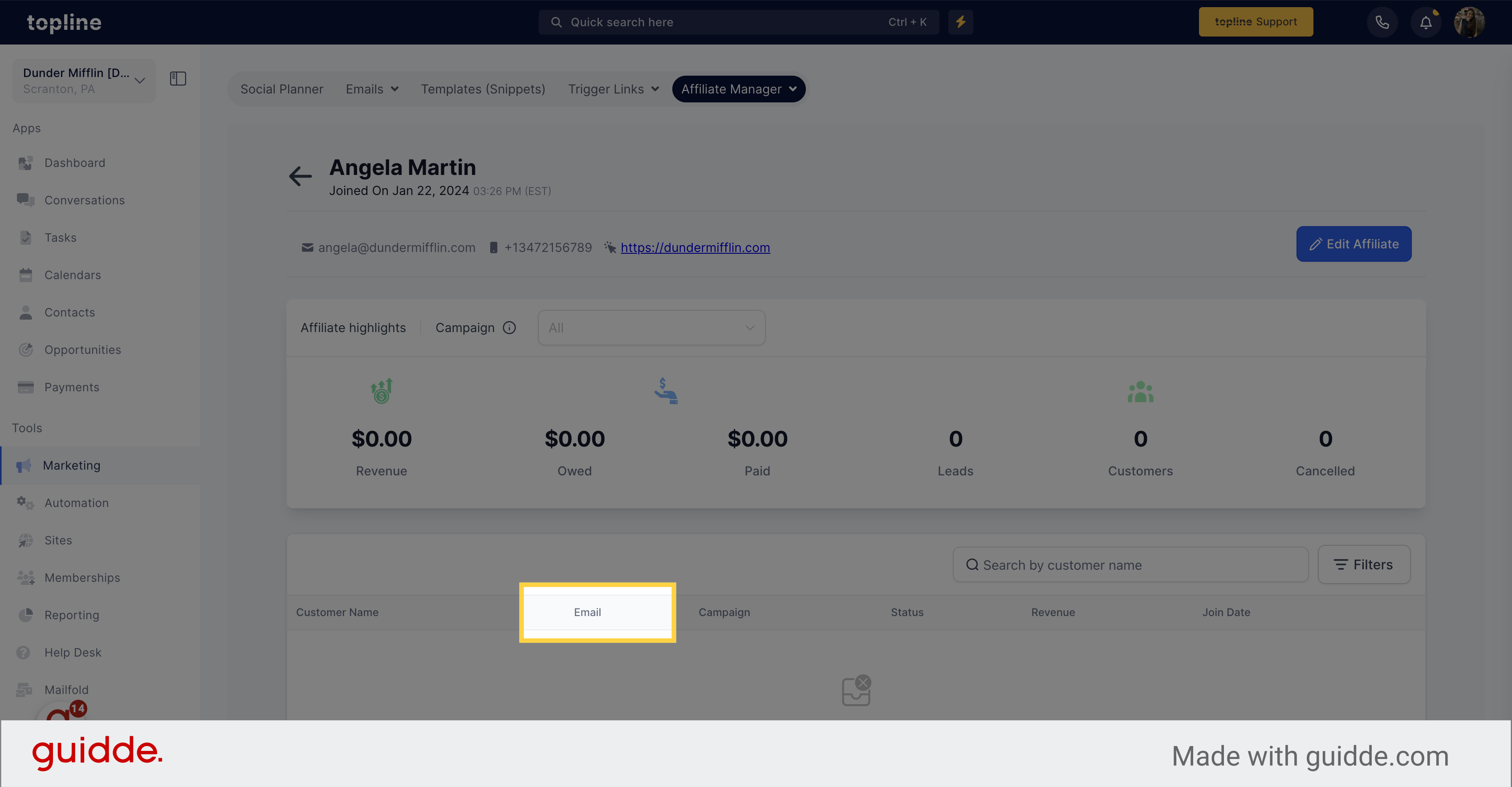Switch to Templates (Snippets) tab
This screenshot has height=787, width=1512.
click(x=483, y=89)
